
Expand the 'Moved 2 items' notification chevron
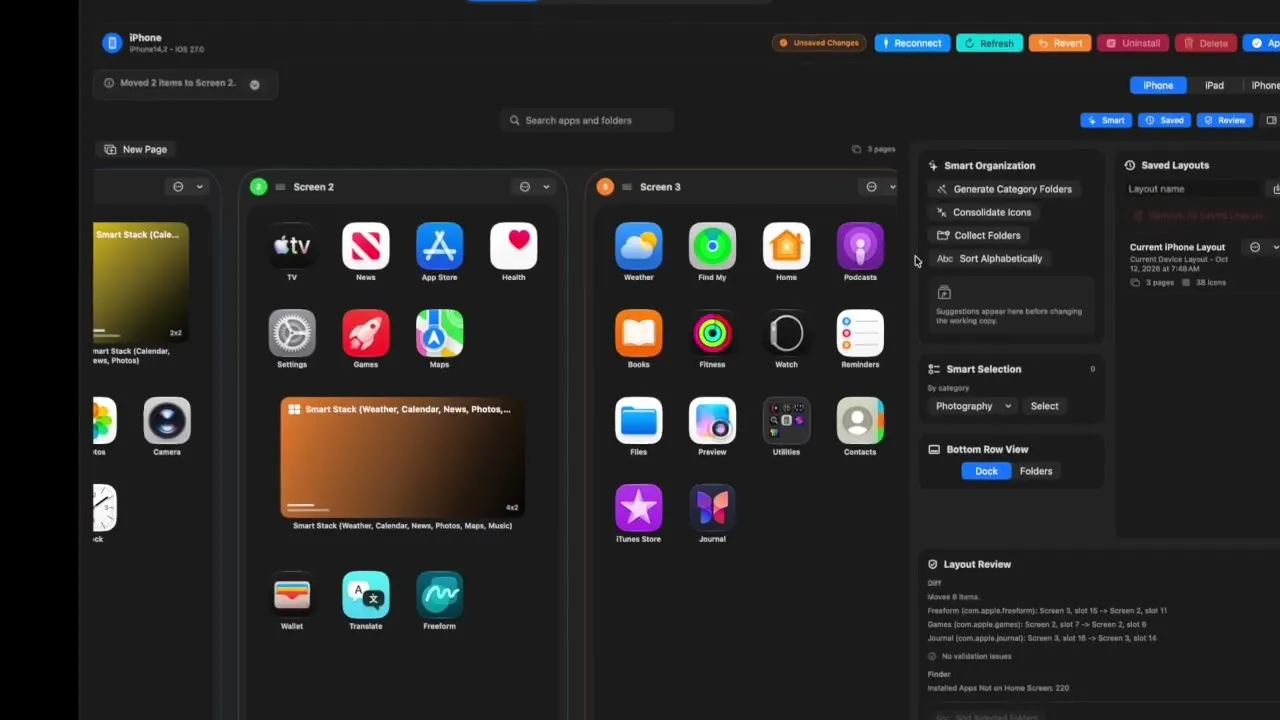[255, 85]
